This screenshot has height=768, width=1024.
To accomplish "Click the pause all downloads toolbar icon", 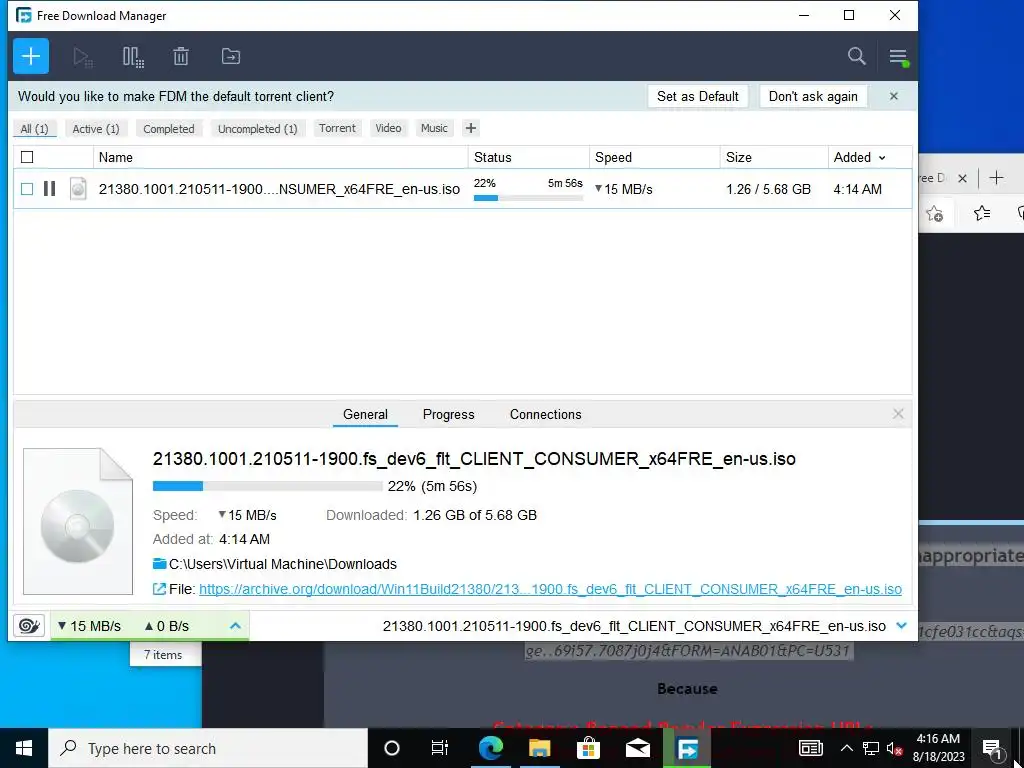I will (133, 57).
